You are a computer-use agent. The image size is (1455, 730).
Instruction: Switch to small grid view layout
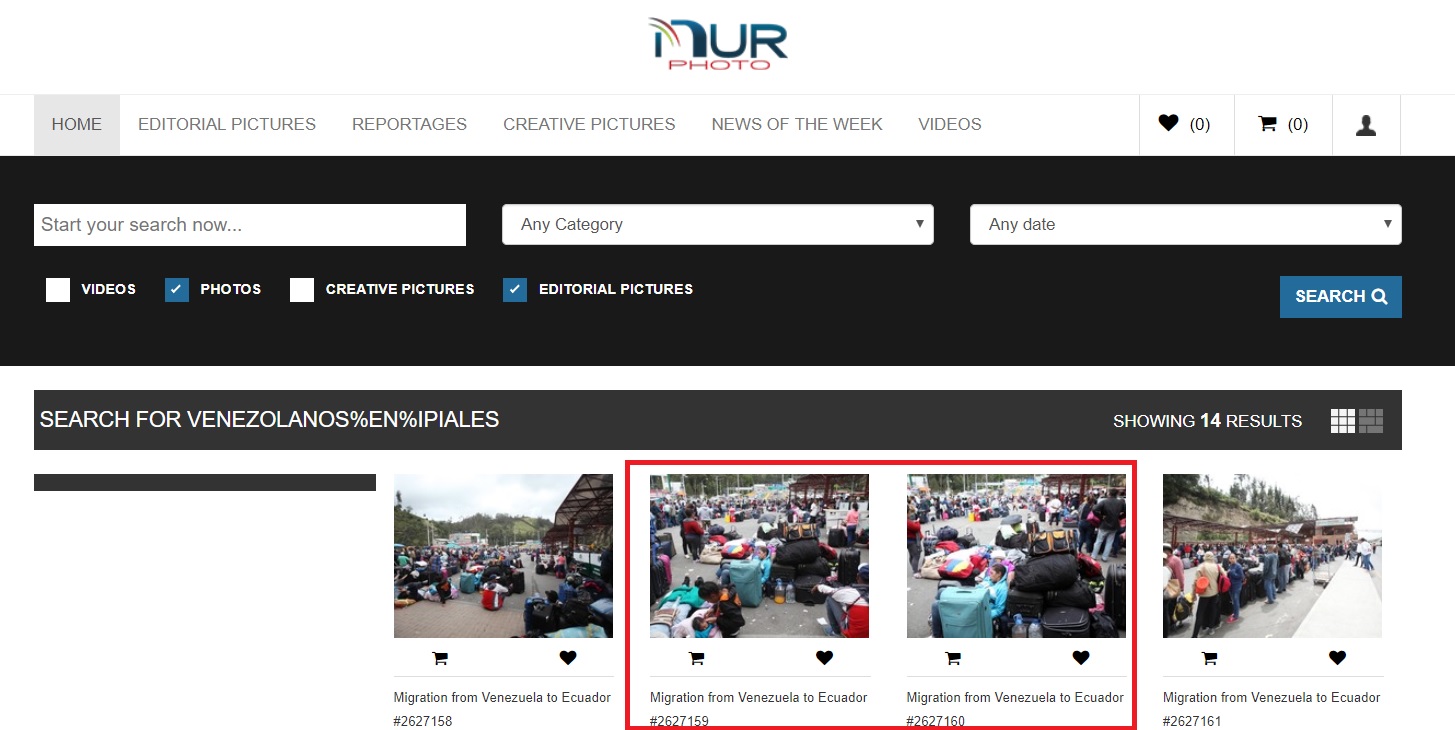[1342, 421]
